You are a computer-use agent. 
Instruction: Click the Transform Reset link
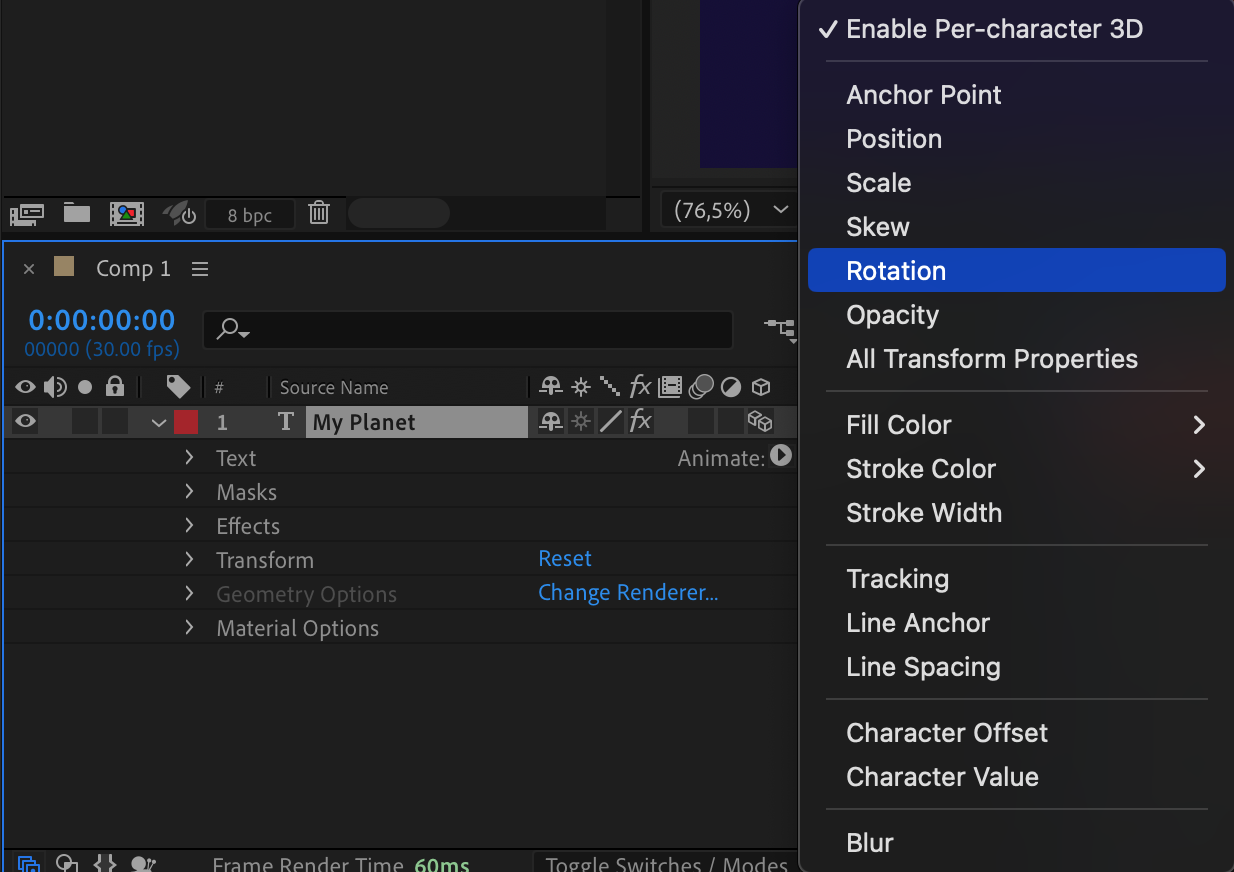[x=565, y=559]
